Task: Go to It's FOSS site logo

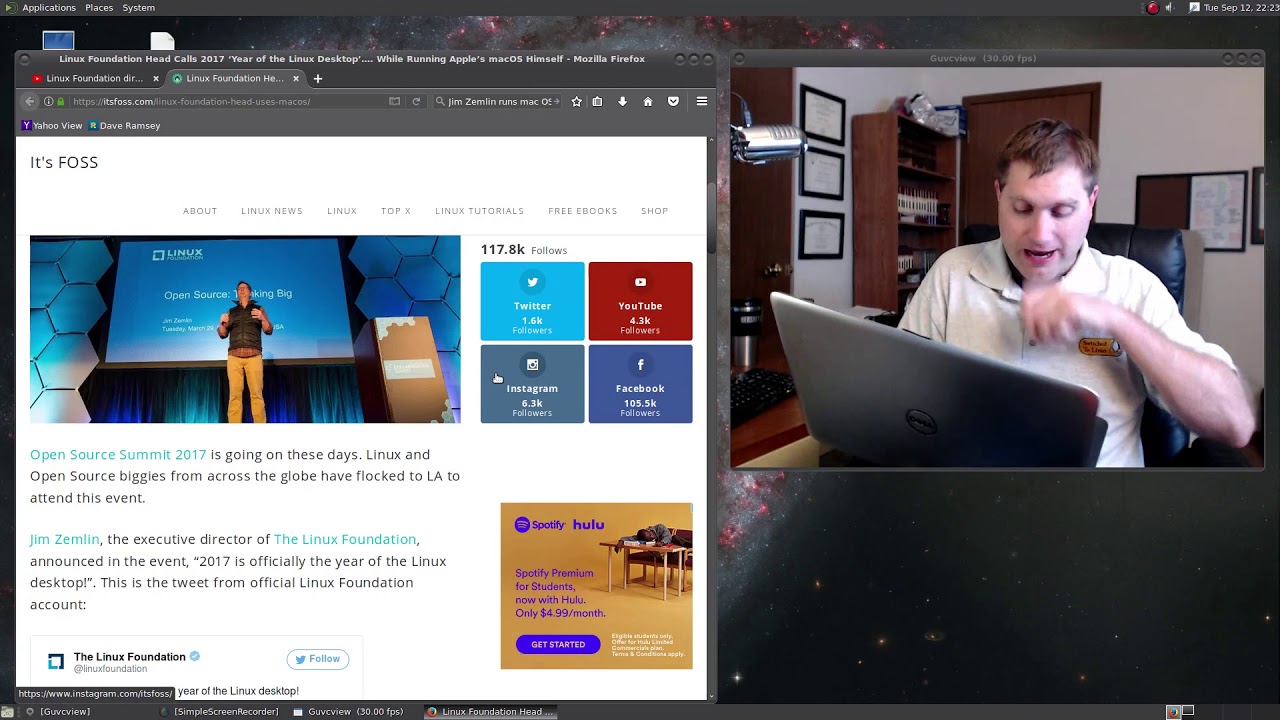Action: pos(64,162)
